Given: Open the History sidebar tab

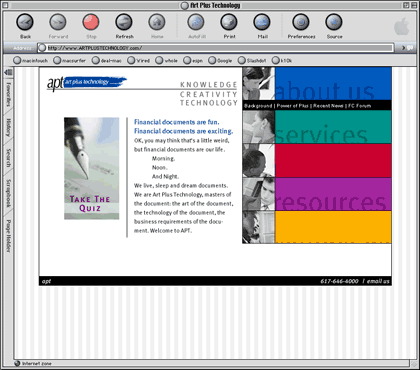Looking at the screenshot, I should click(x=9, y=127).
